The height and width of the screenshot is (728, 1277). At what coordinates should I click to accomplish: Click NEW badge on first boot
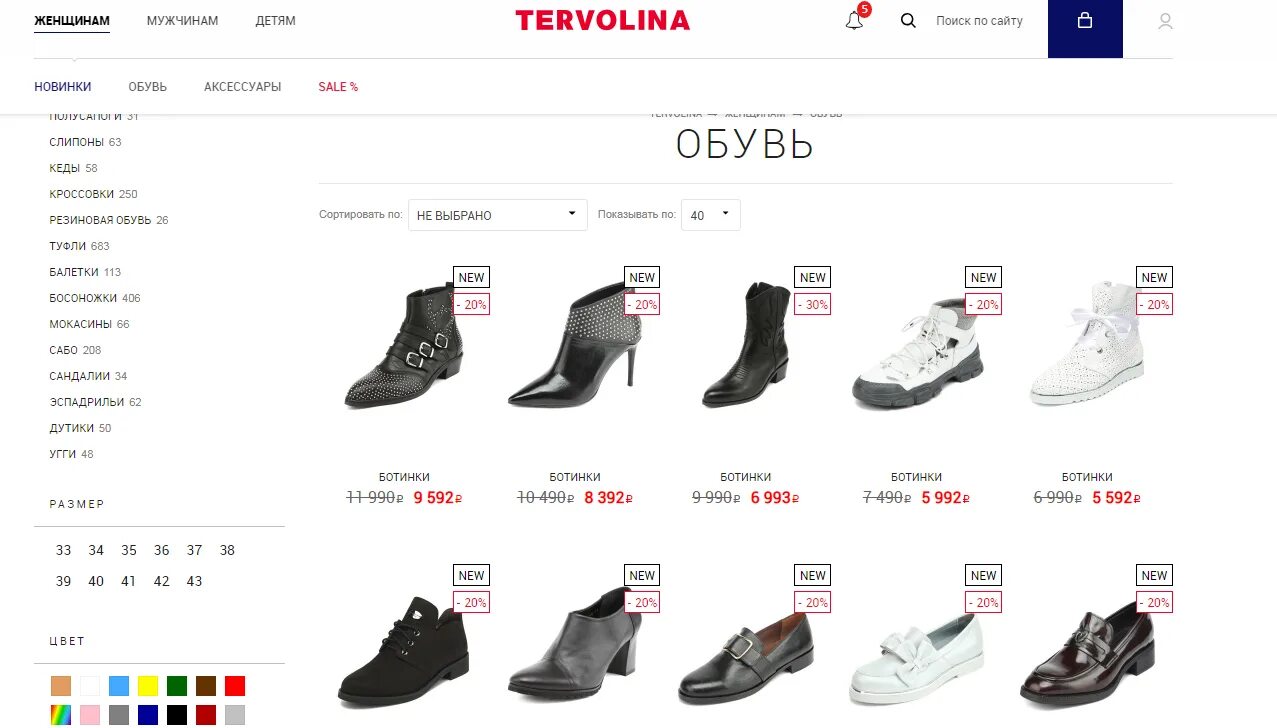coord(471,277)
